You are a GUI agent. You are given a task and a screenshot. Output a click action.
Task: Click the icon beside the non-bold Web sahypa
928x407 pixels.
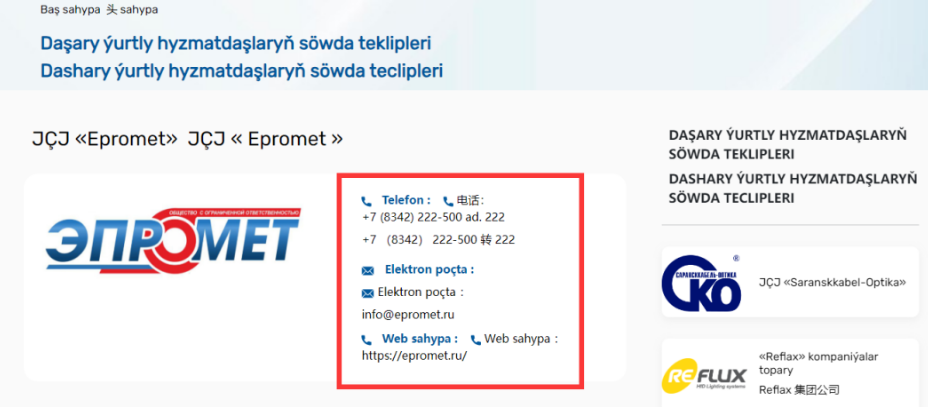(x=475, y=340)
